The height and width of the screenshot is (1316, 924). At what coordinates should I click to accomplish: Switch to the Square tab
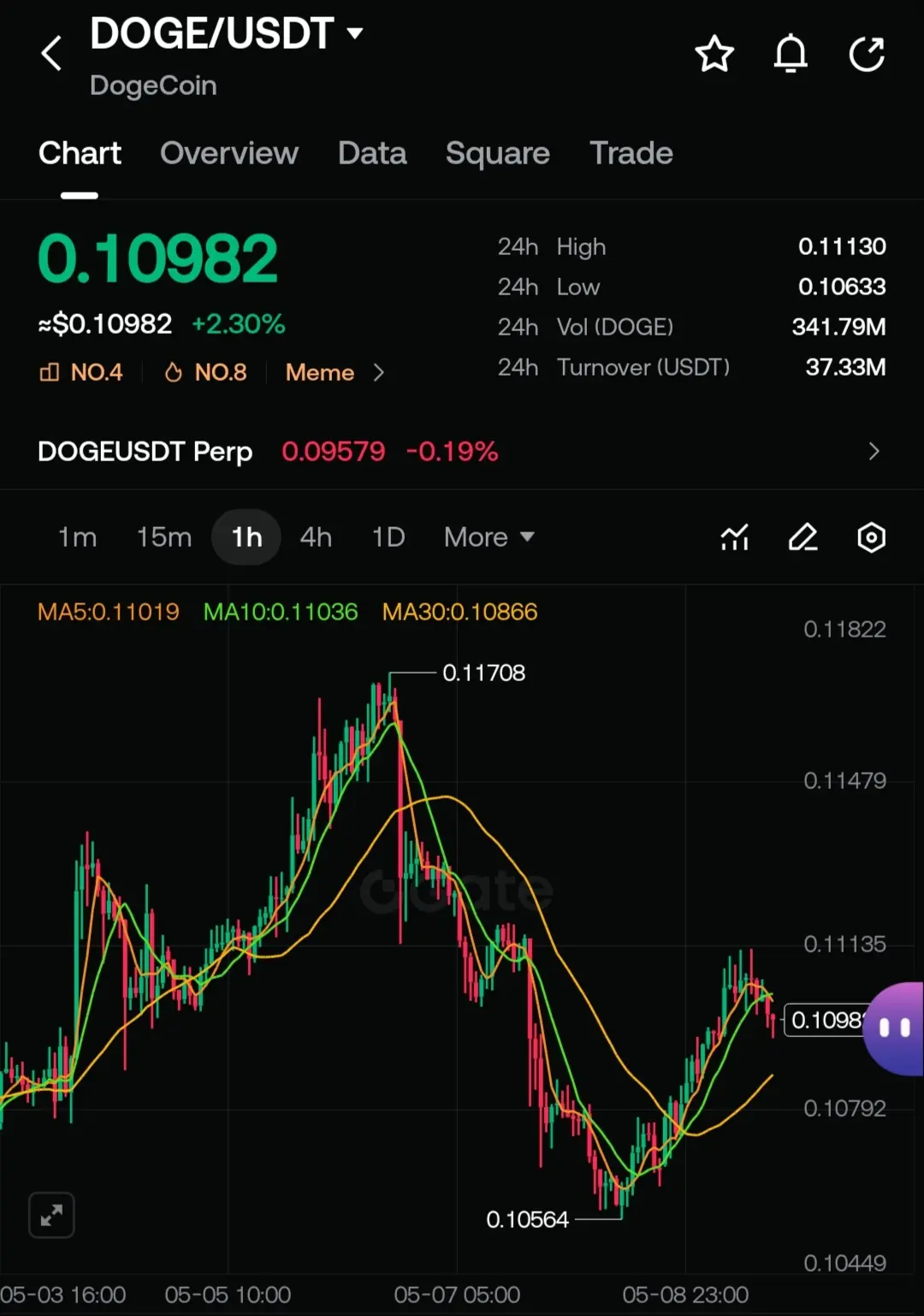point(498,153)
